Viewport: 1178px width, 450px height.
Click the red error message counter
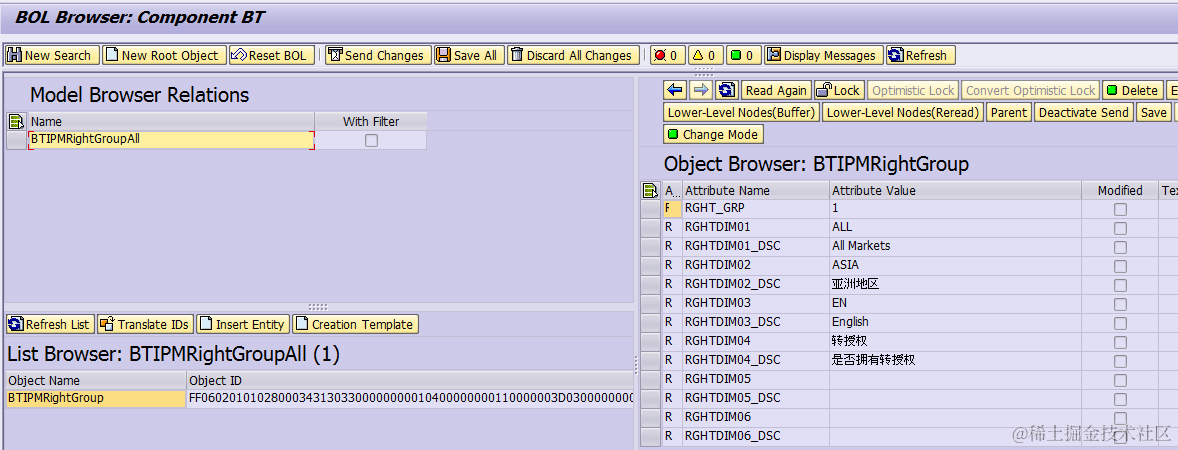667,56
